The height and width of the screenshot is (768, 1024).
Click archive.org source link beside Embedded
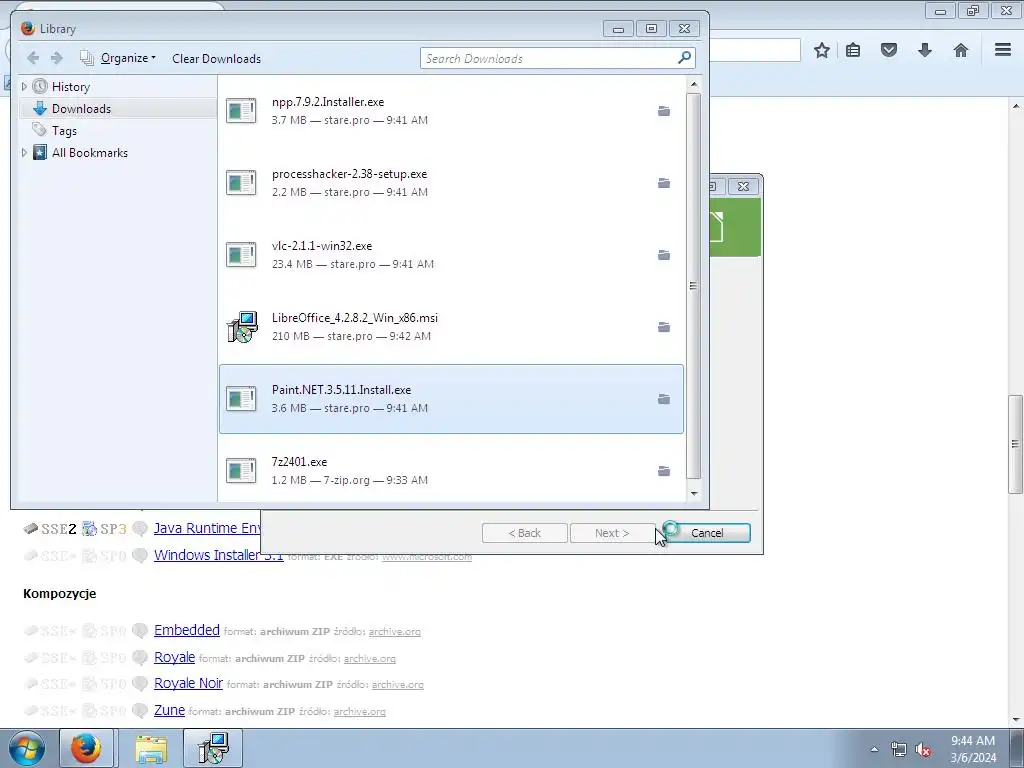click(x=394, y=632)
